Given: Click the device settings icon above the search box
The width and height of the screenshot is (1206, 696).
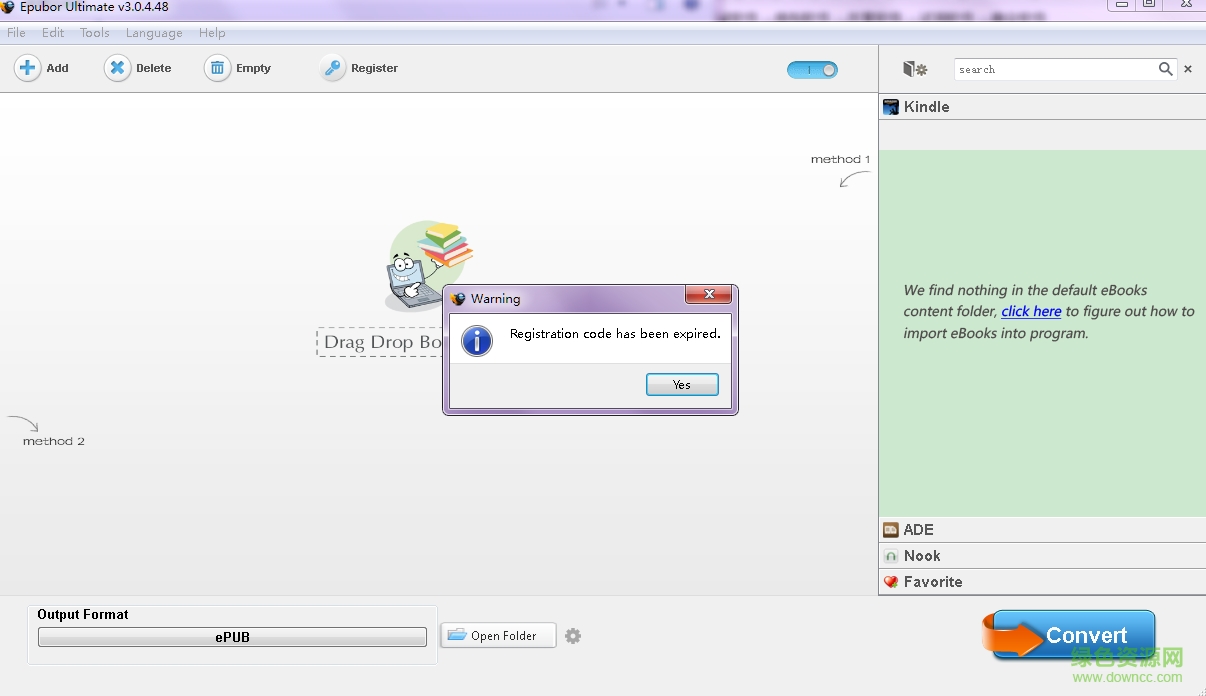Looking at the screenshot, I should click(x=914, y=68).
